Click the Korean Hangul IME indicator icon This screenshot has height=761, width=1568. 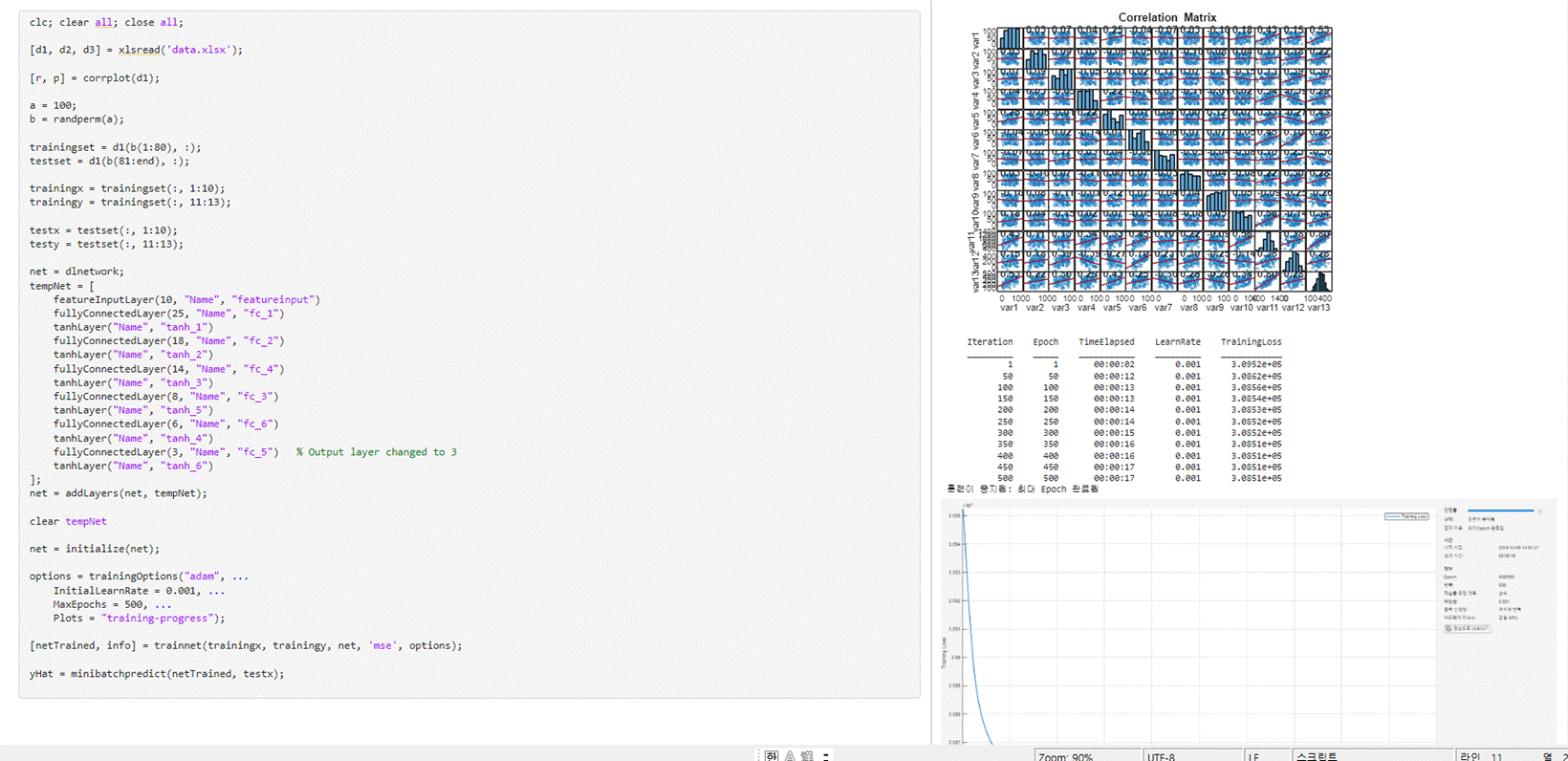(x=772, y=755)
